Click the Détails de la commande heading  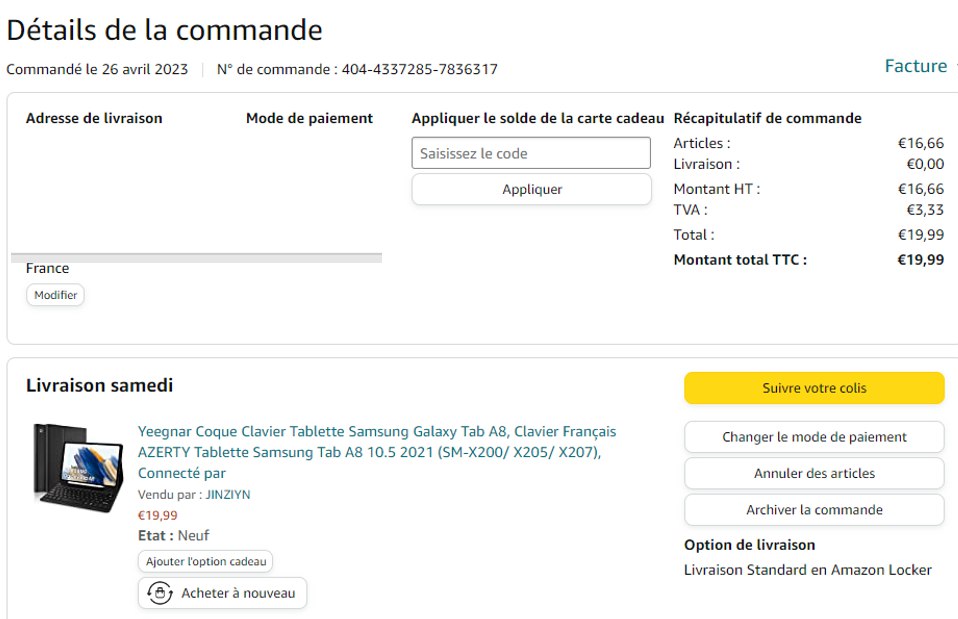point(164,30)
